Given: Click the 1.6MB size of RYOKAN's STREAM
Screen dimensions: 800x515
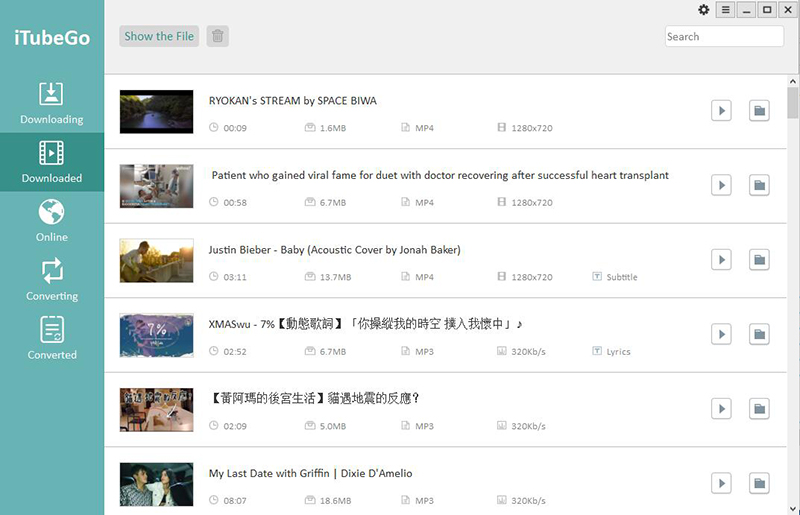Looking at the screenshot, I should [326, 128].
